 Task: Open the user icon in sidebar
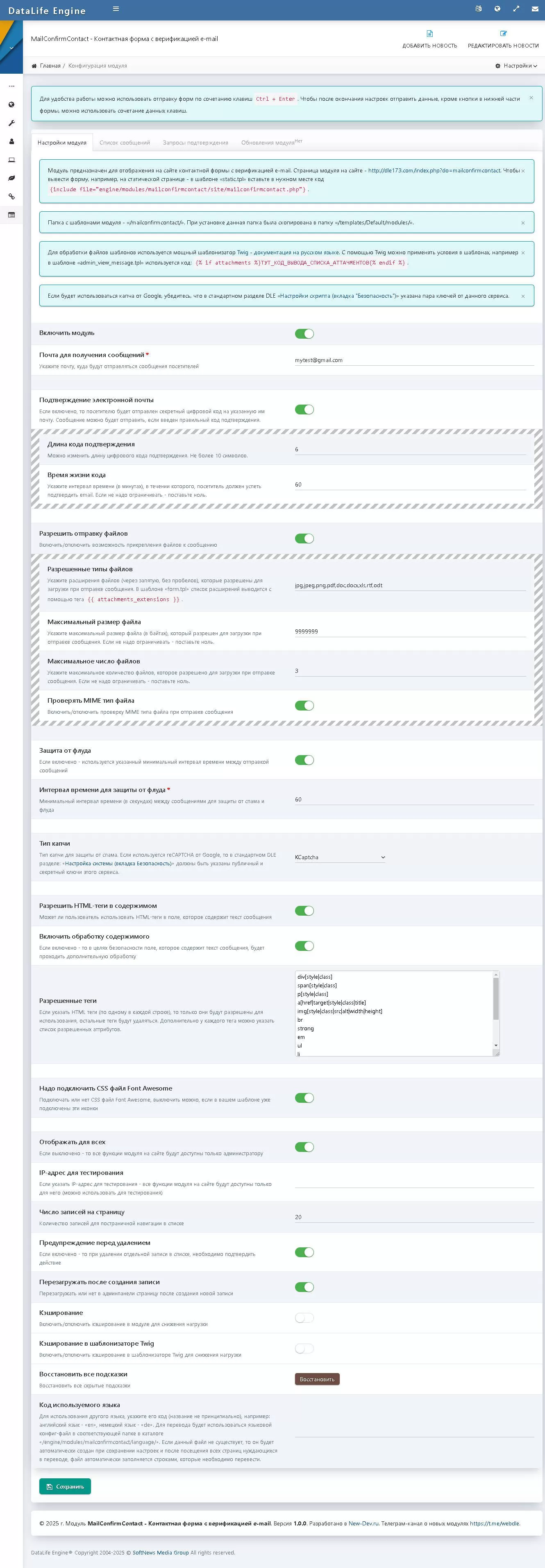(11, 141)
